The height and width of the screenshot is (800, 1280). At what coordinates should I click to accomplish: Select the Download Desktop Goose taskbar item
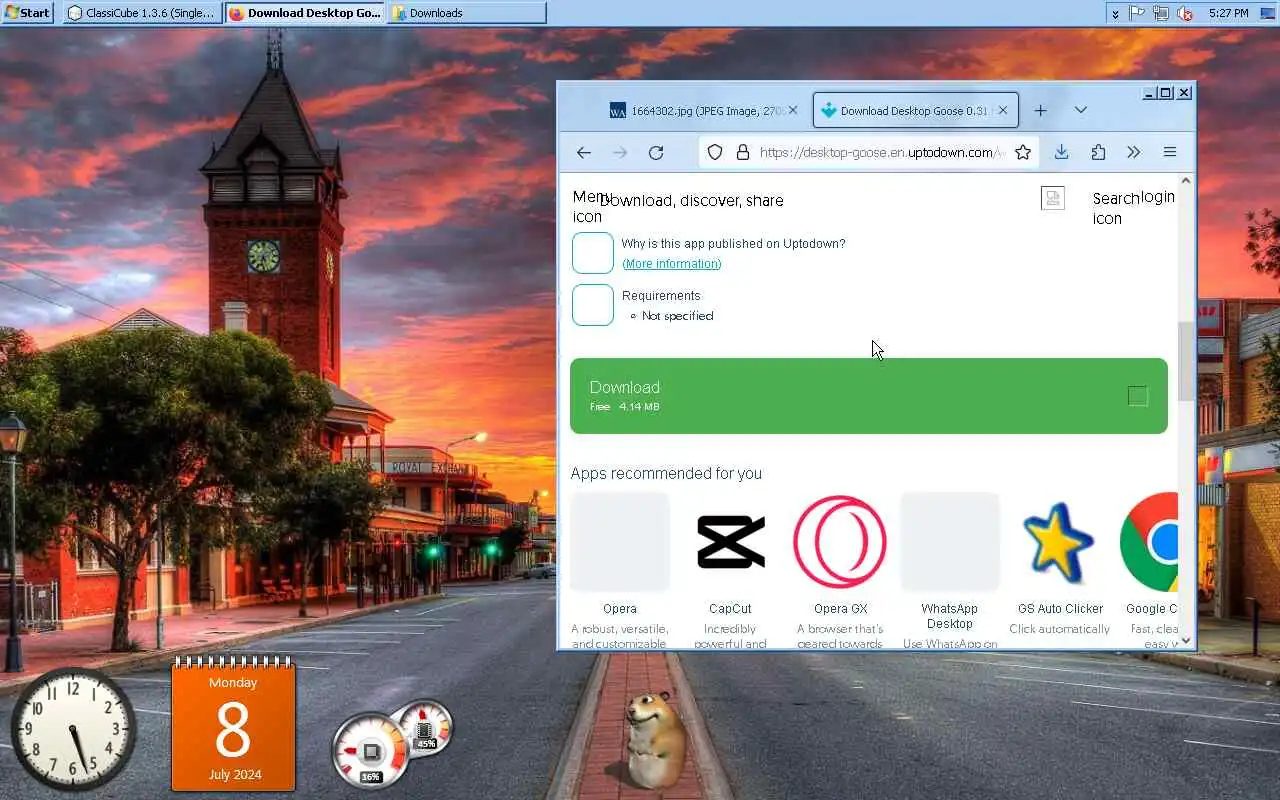[x=305, y=13]
